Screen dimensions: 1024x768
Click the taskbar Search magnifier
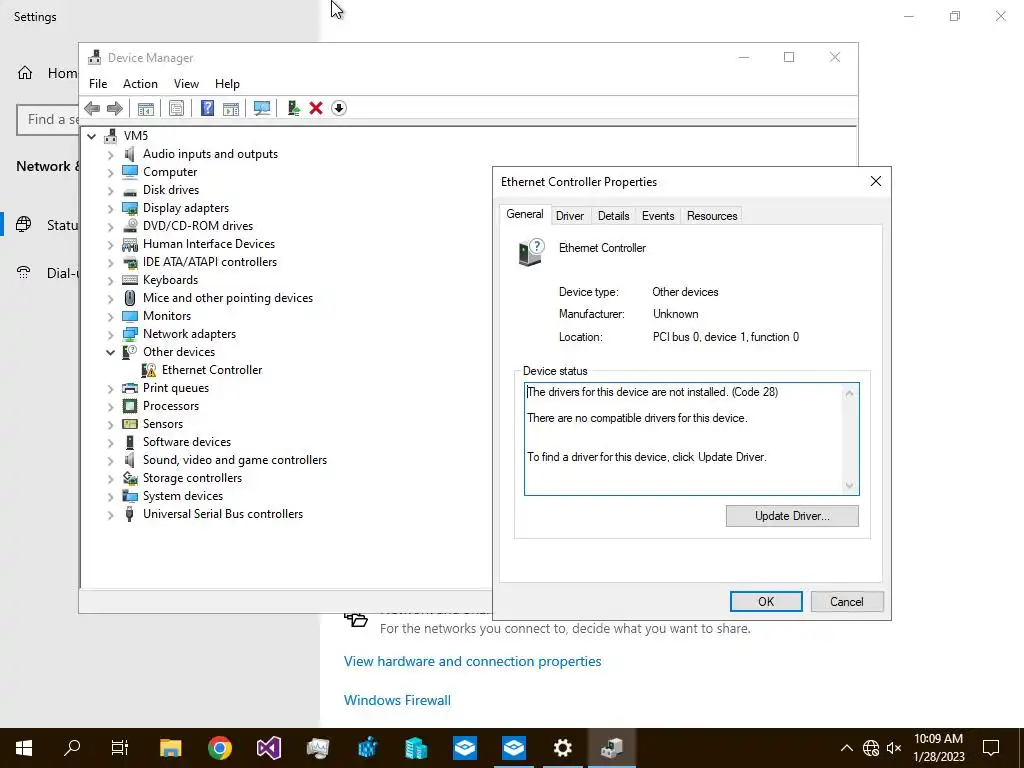72,748
